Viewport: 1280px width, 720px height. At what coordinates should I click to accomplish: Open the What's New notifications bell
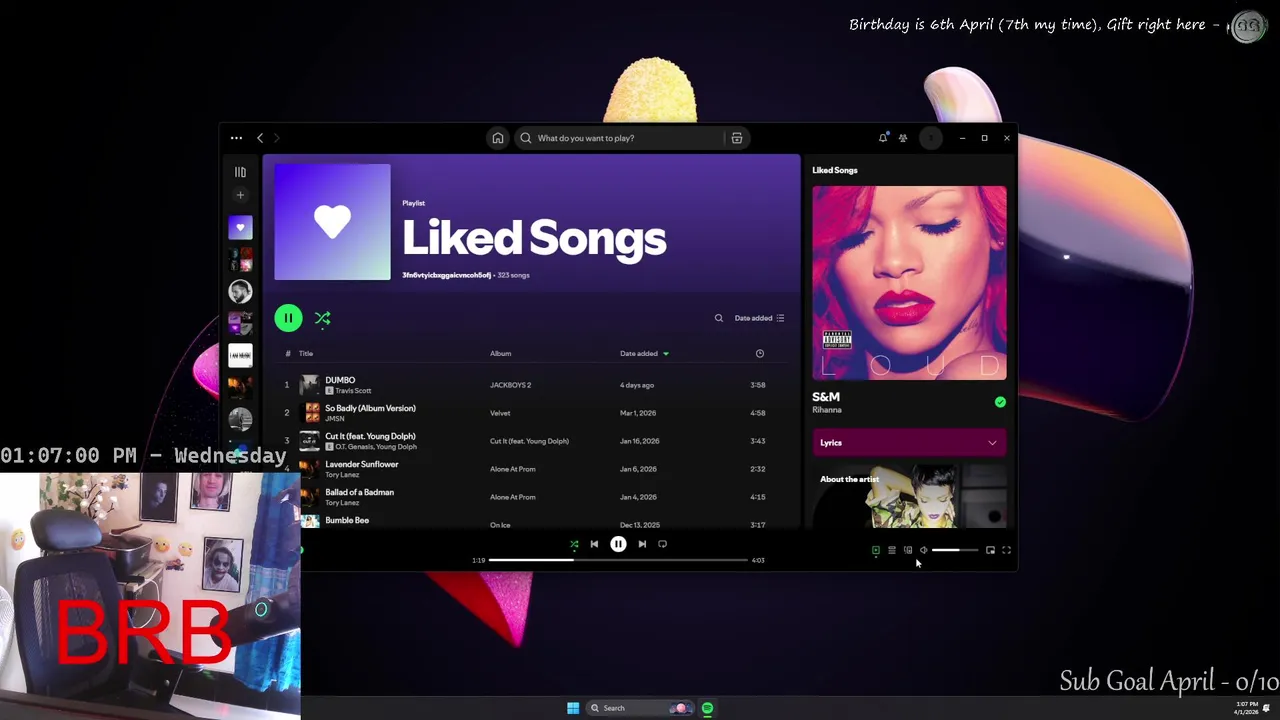882,138
